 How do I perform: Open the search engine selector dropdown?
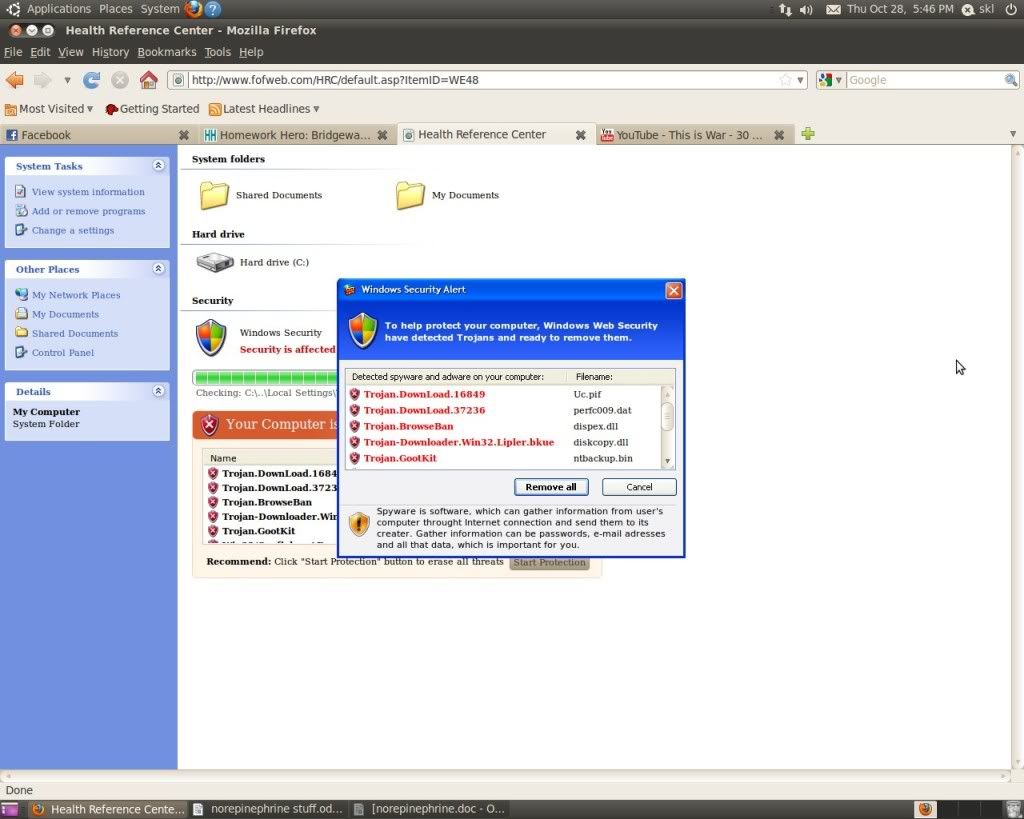(830, 80)
